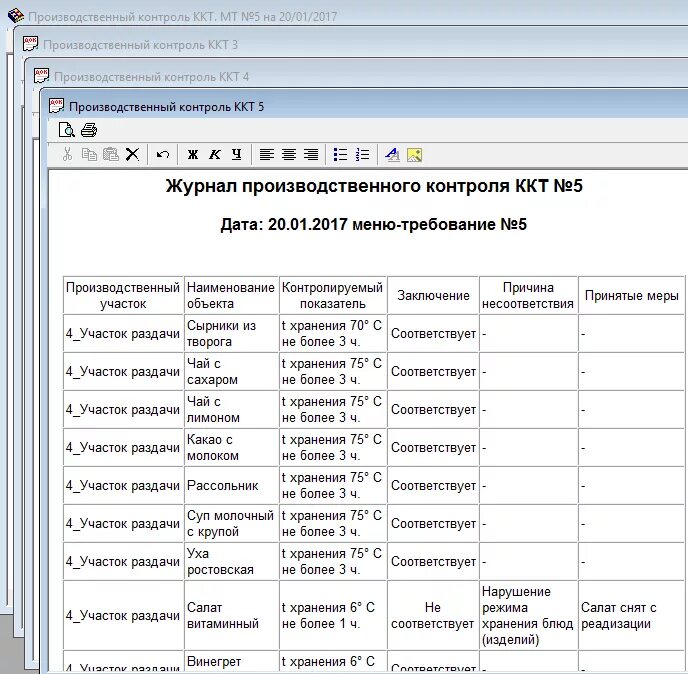Click the main application window icon
688x674 pixels.
click(16, 15)
